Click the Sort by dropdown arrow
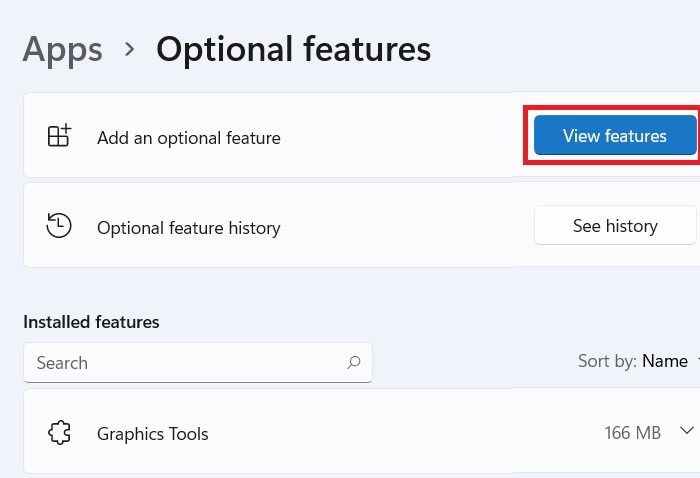 696,361
